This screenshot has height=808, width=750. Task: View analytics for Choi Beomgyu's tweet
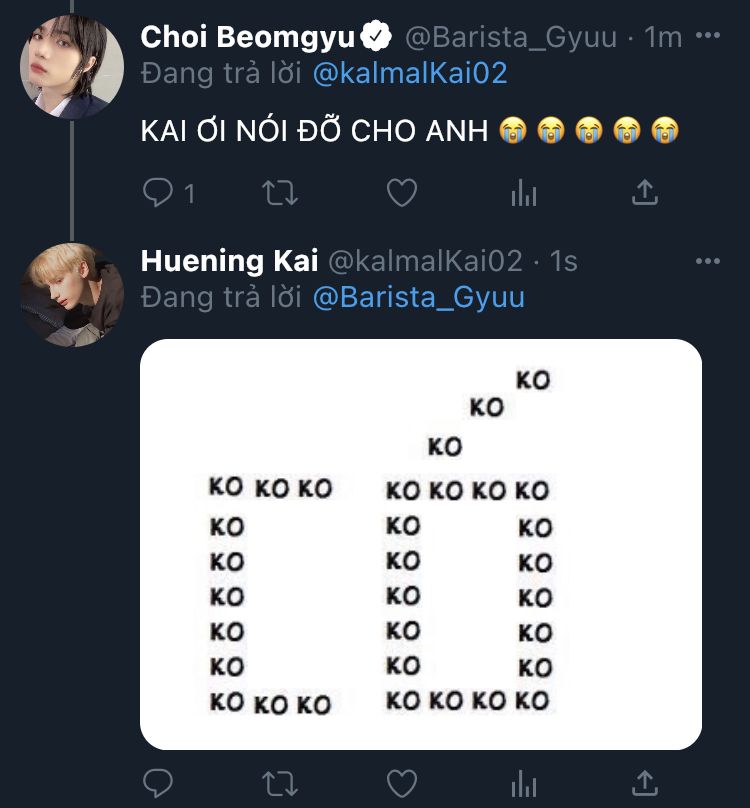point(523,193)
